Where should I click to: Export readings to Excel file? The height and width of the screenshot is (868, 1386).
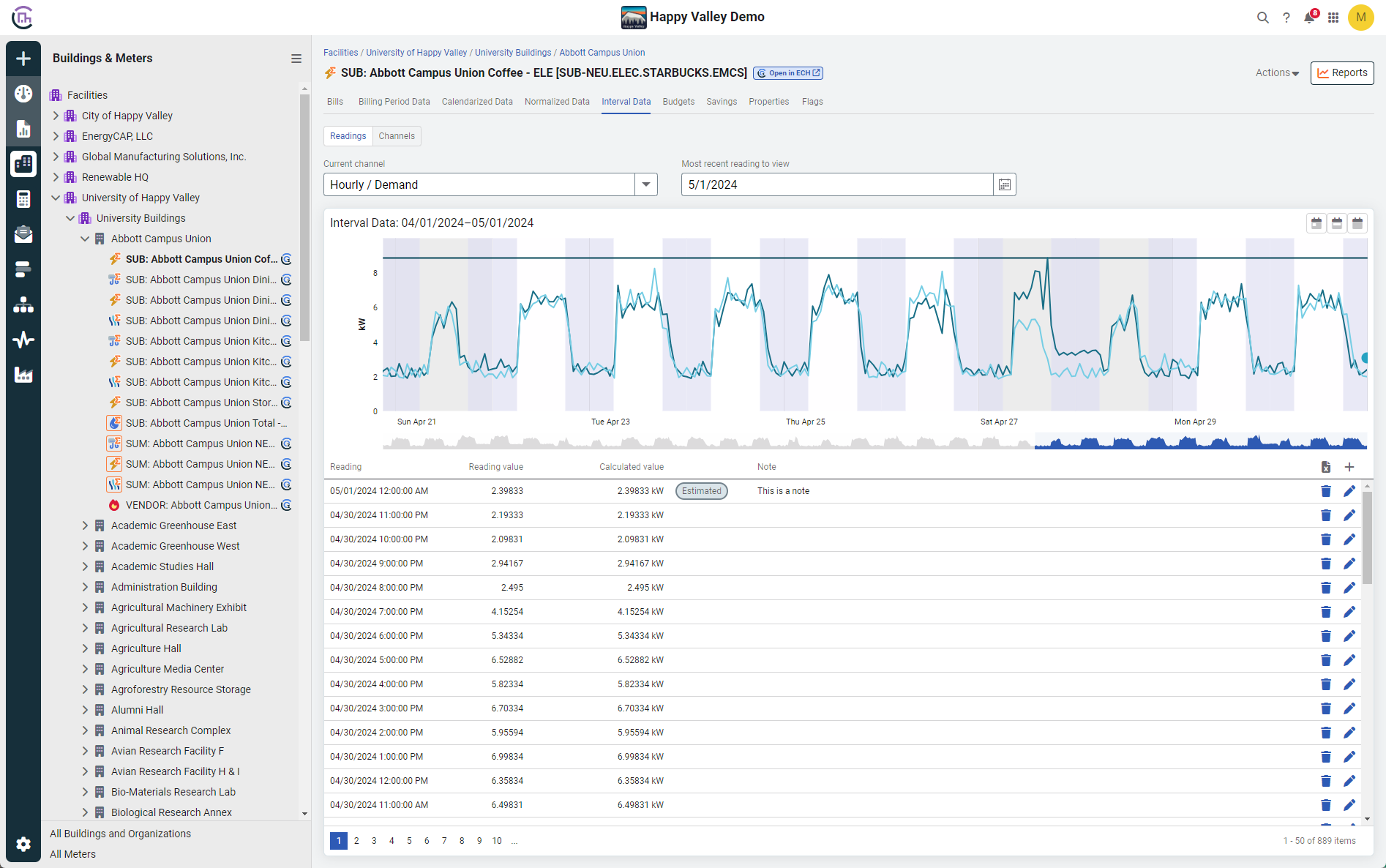(x=1325, y=466)
